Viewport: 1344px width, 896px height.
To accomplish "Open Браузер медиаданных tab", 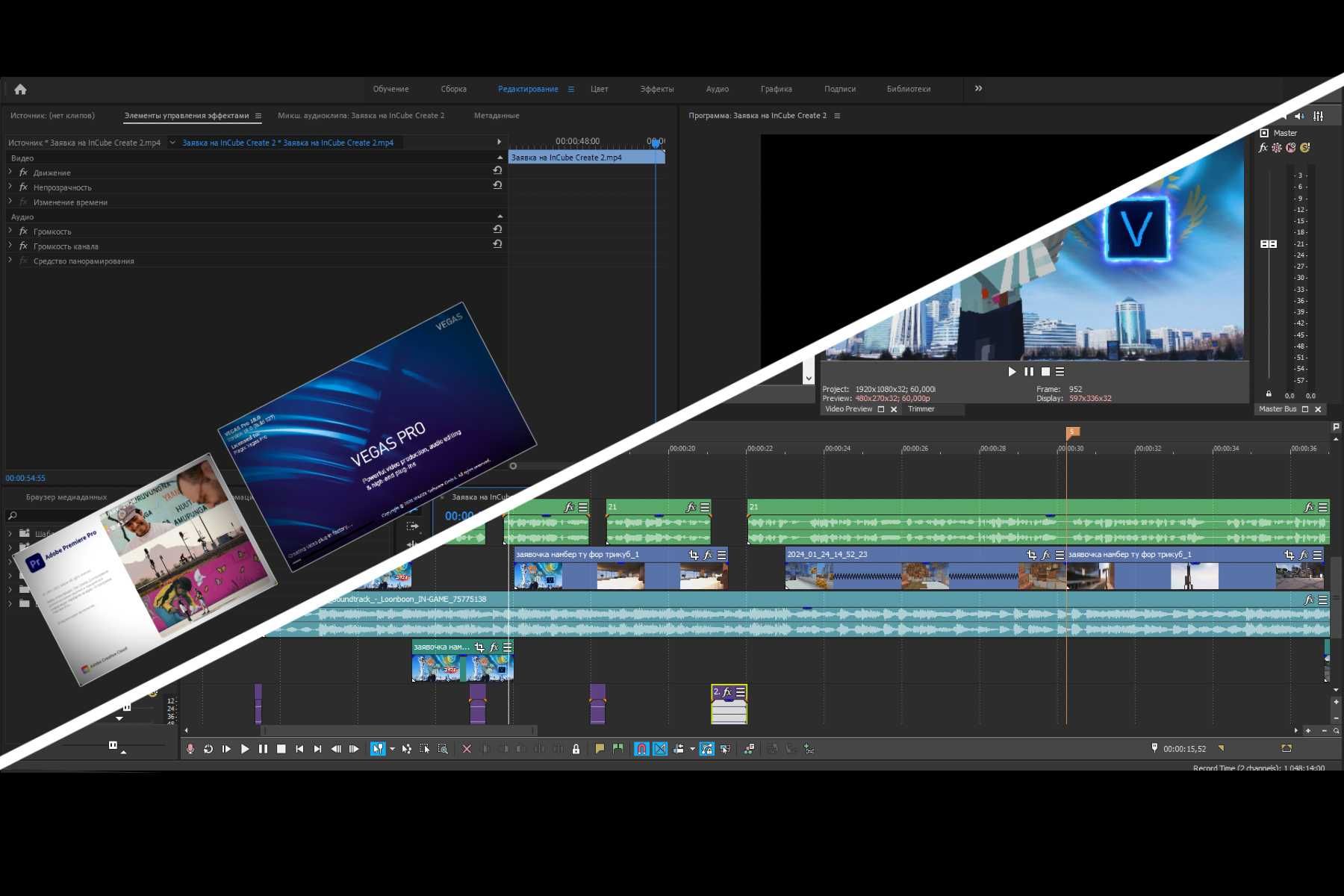I will (x=66, y=497).
